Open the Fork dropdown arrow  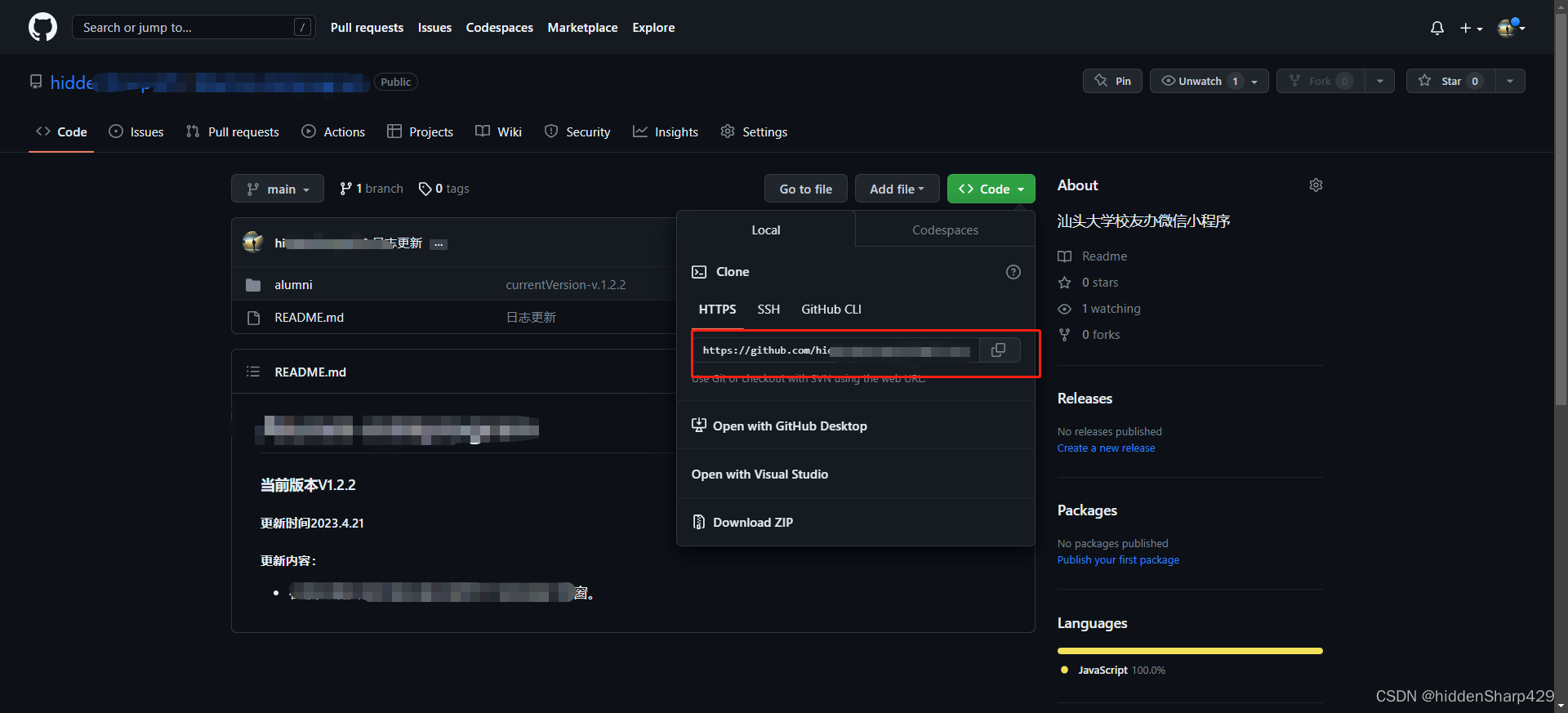1380,81
